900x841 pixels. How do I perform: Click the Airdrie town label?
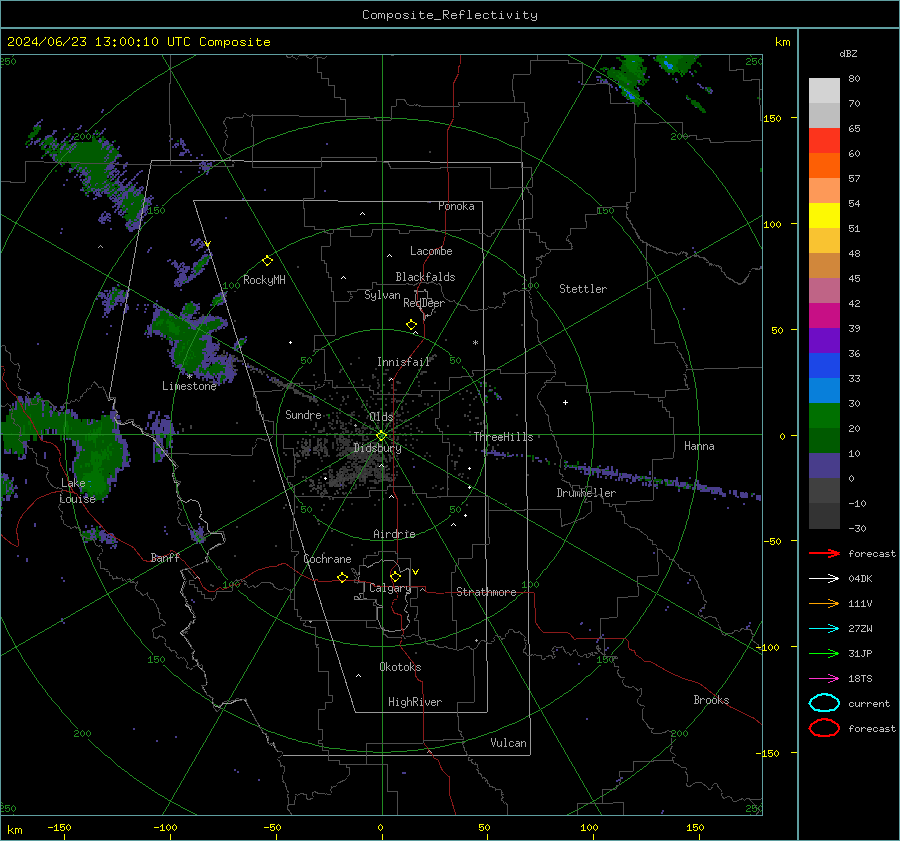point(394,534)
